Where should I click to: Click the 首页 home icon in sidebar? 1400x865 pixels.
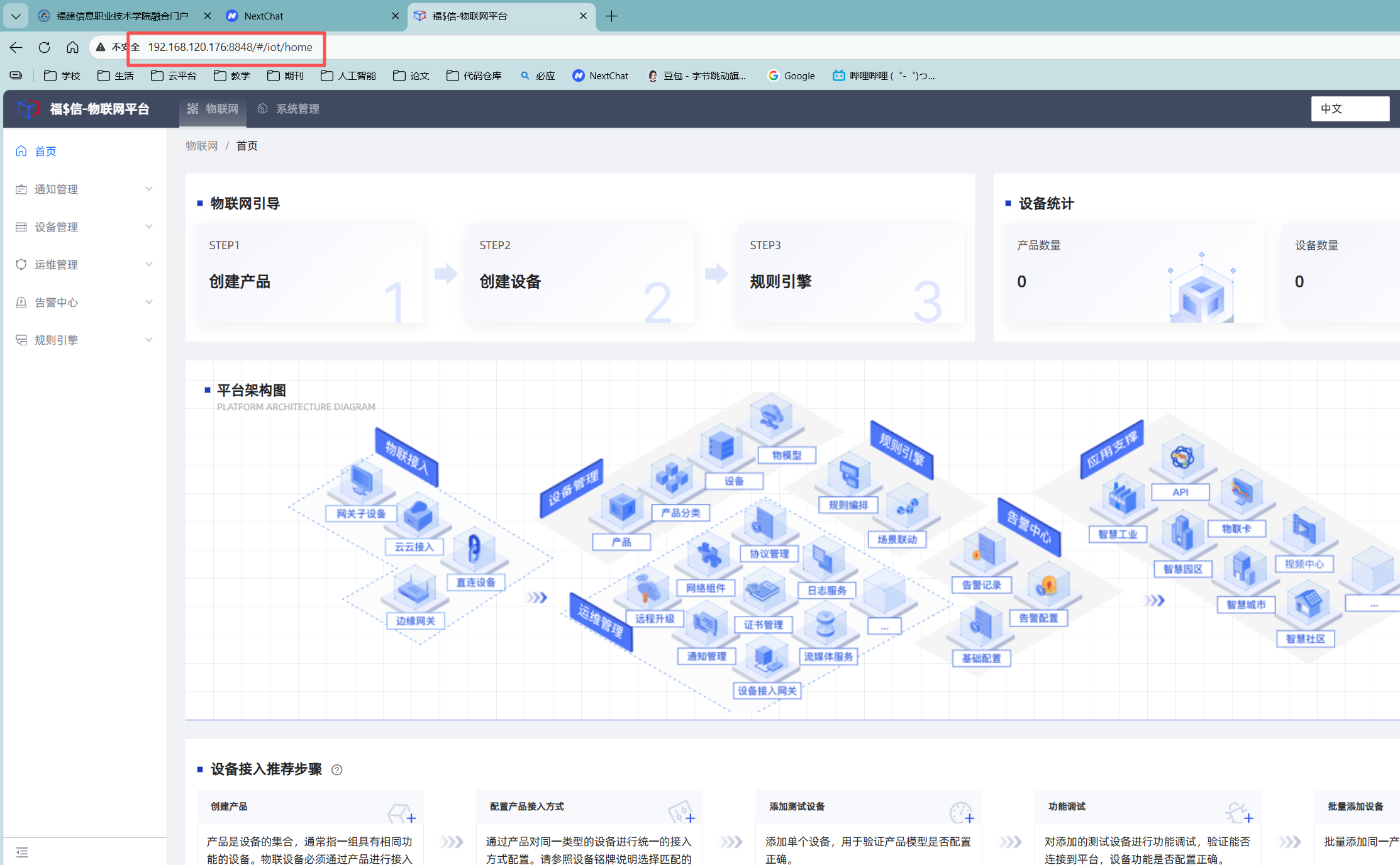[21, 151]
